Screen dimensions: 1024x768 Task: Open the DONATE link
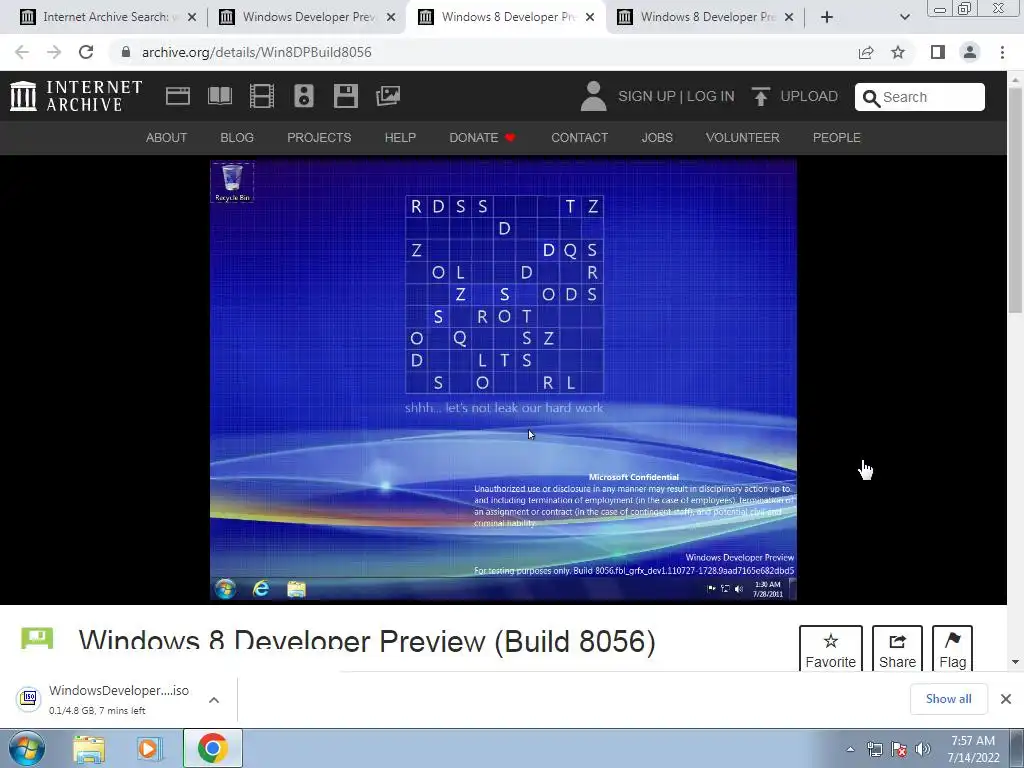[482, 138]
